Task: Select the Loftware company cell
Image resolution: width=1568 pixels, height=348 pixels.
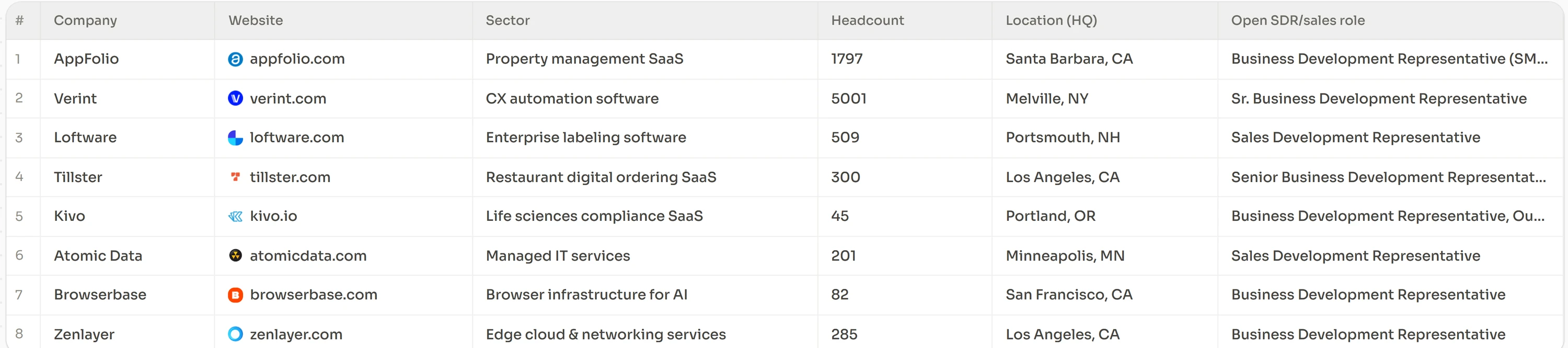Action: coord(127,138)
